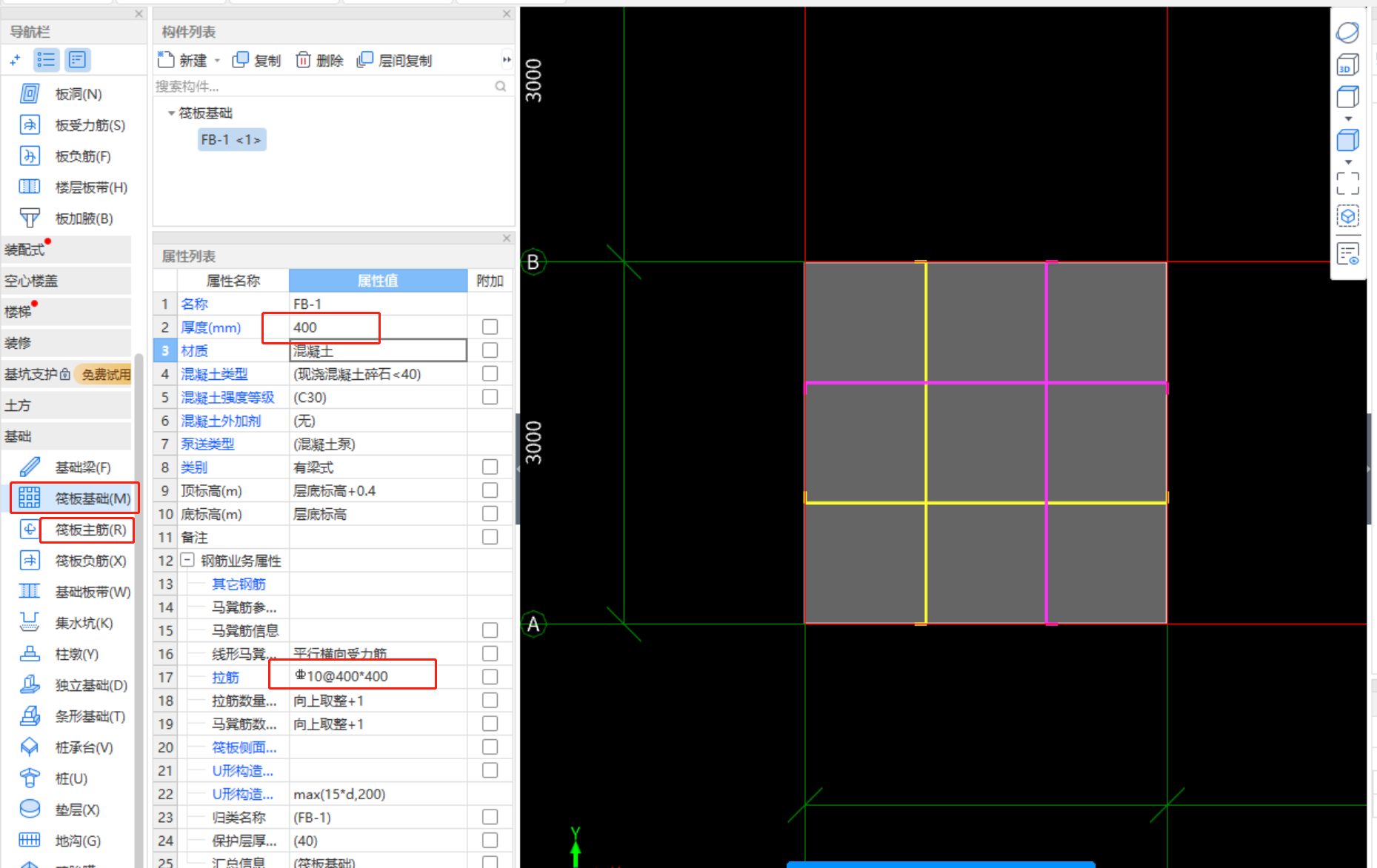Select 基础梁(F) item

coord(67,467)
